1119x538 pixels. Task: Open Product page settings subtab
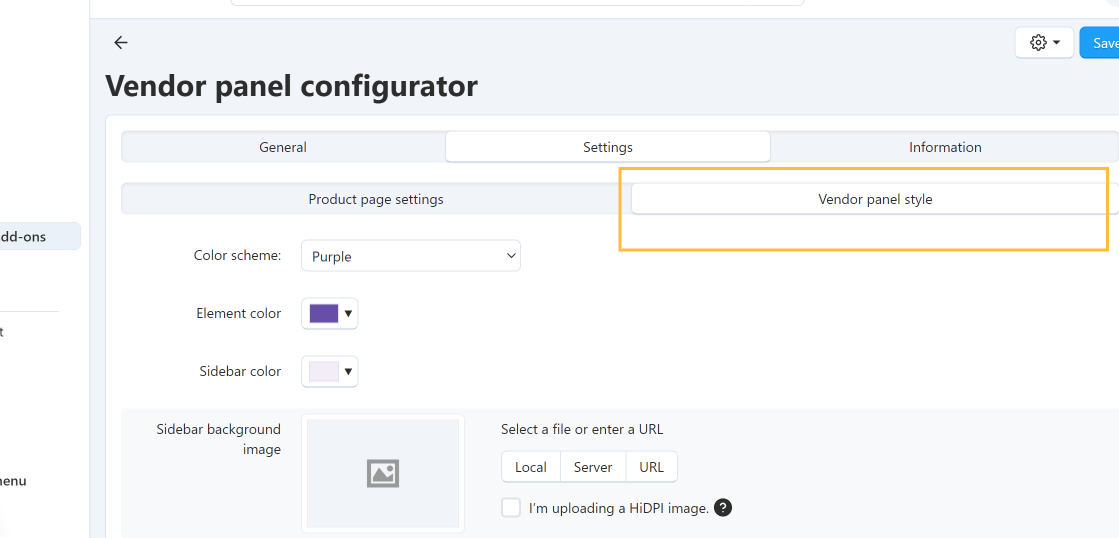[376, 199]
